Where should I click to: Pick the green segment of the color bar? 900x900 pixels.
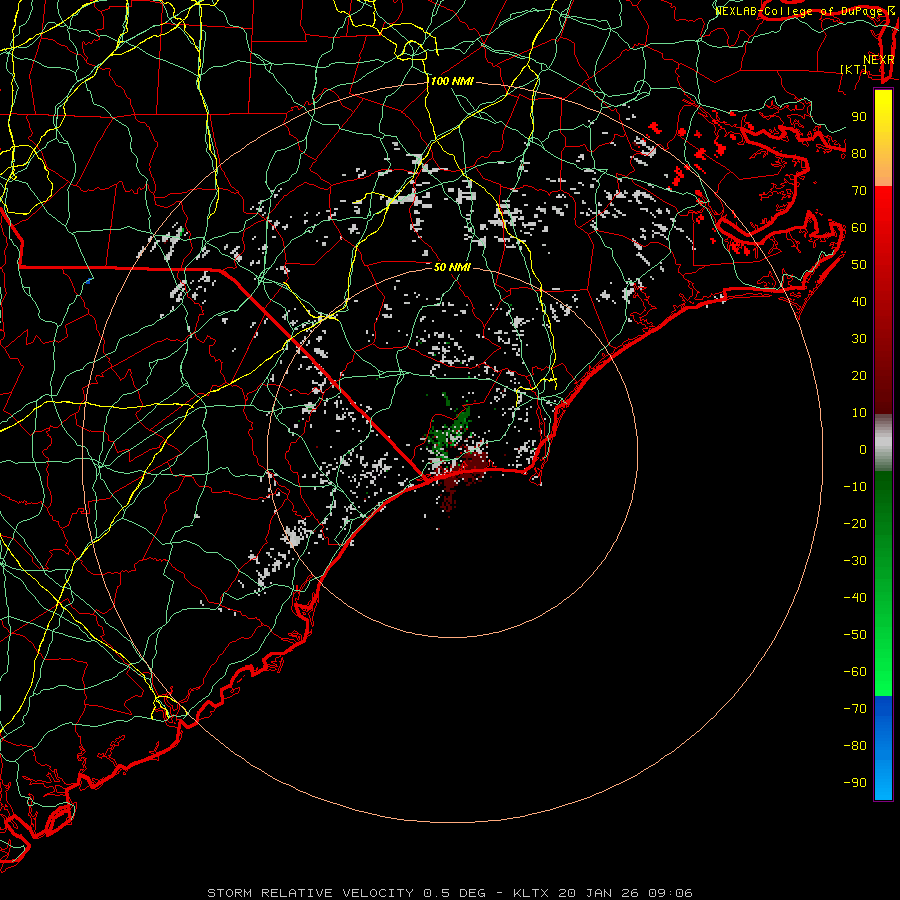(x=883, y=583)
